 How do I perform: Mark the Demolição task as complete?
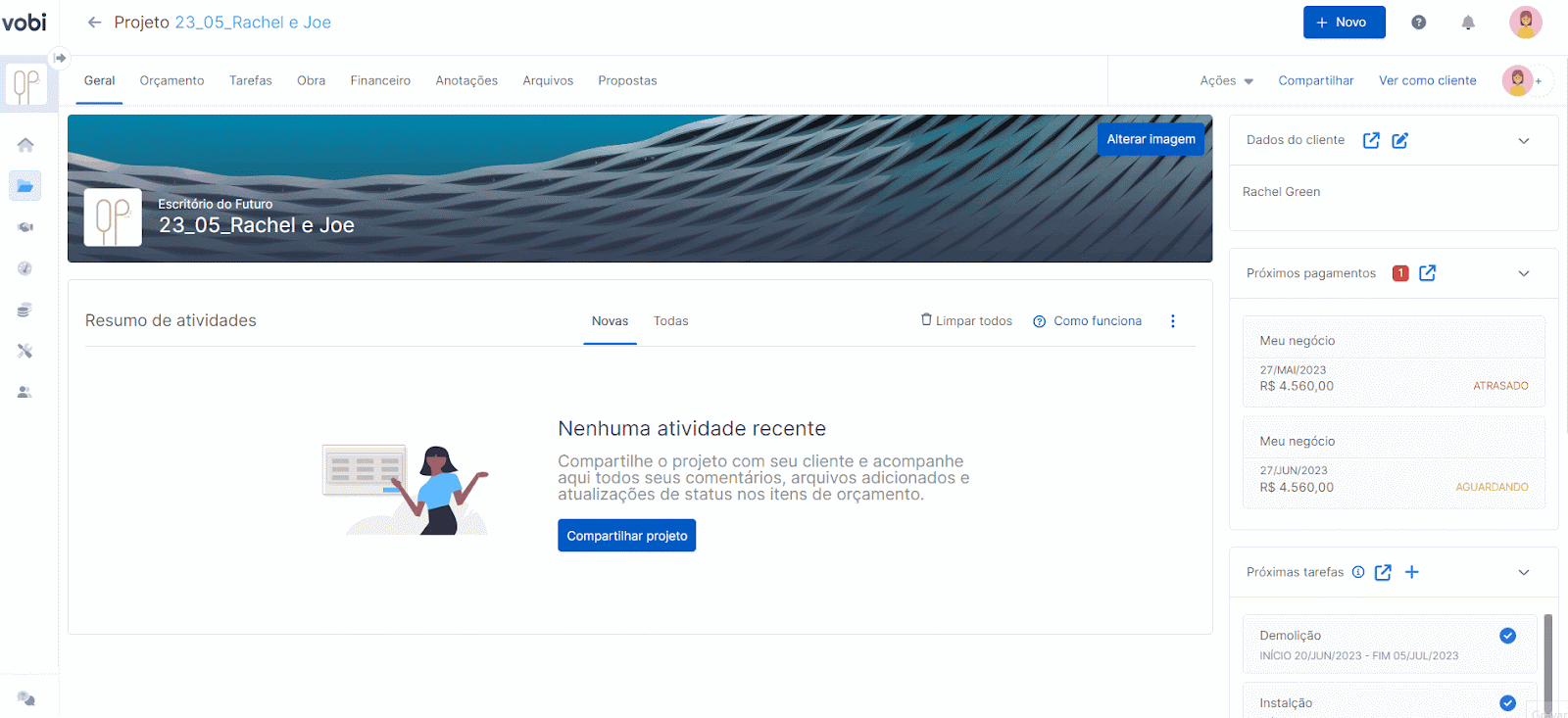(x=1508, y=636)
